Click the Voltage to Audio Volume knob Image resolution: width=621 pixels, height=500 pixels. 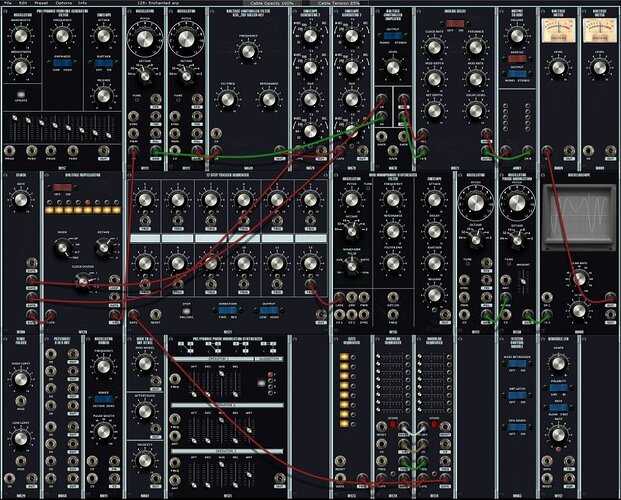coord(517,36)
